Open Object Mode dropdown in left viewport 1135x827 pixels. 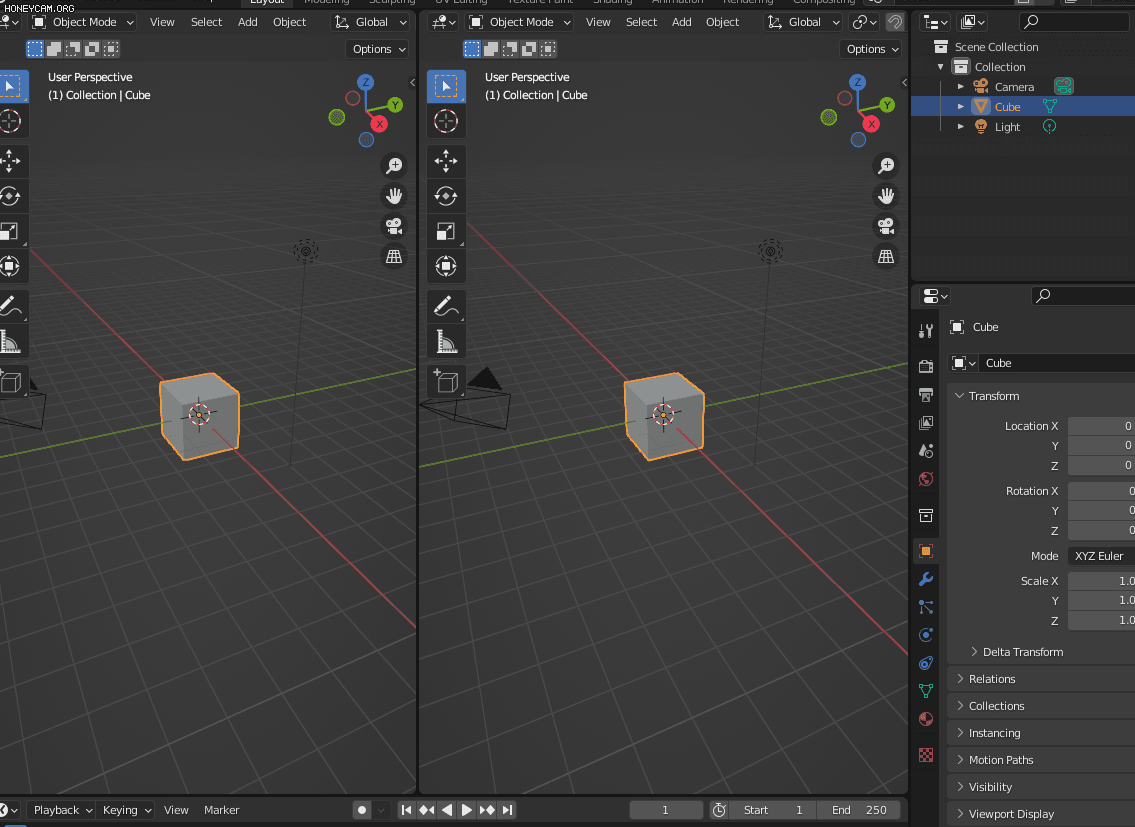83,22
